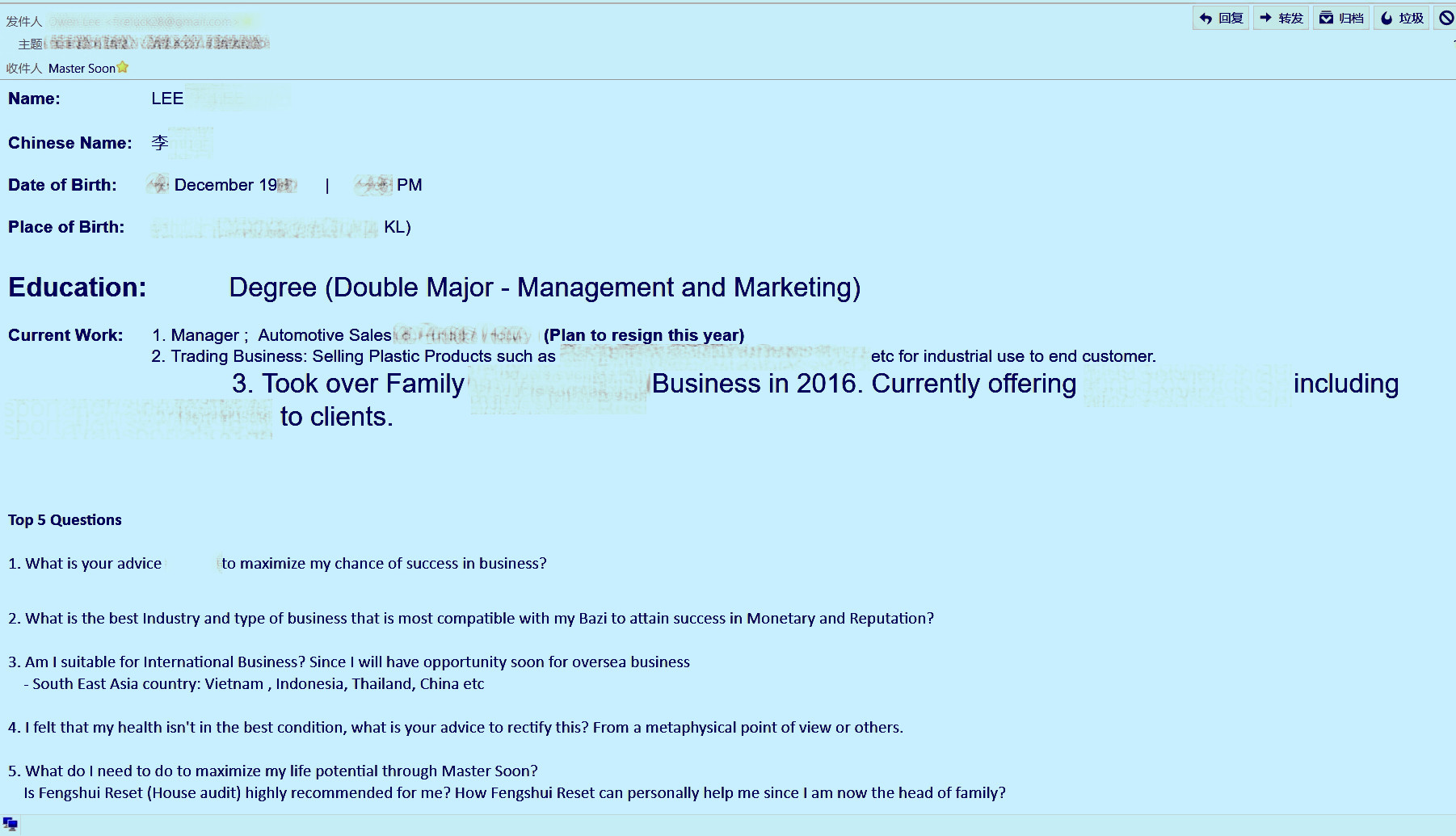Click the 回复 reply button
This screenshot has height=836, width=1456.
[x=1221, y=18]
